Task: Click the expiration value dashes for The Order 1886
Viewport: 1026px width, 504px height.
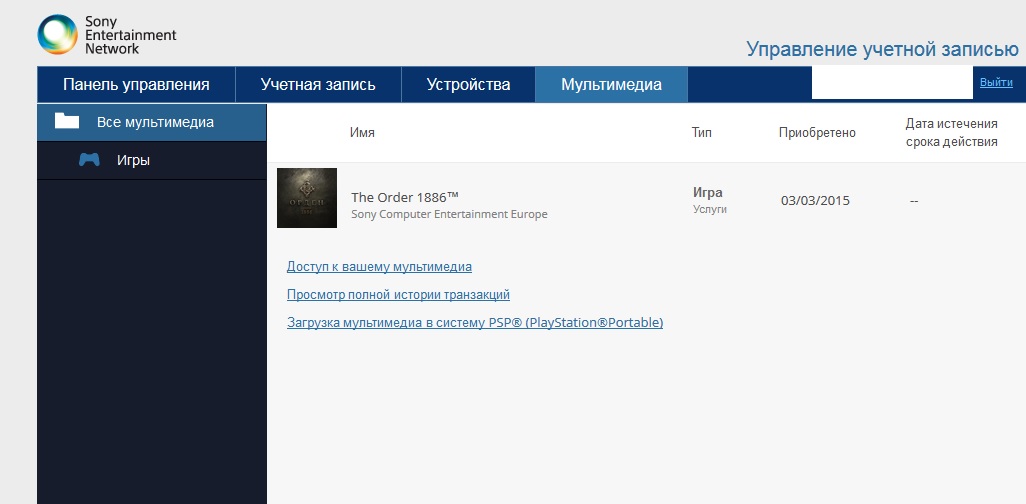Action: click(x=914, y=200)
